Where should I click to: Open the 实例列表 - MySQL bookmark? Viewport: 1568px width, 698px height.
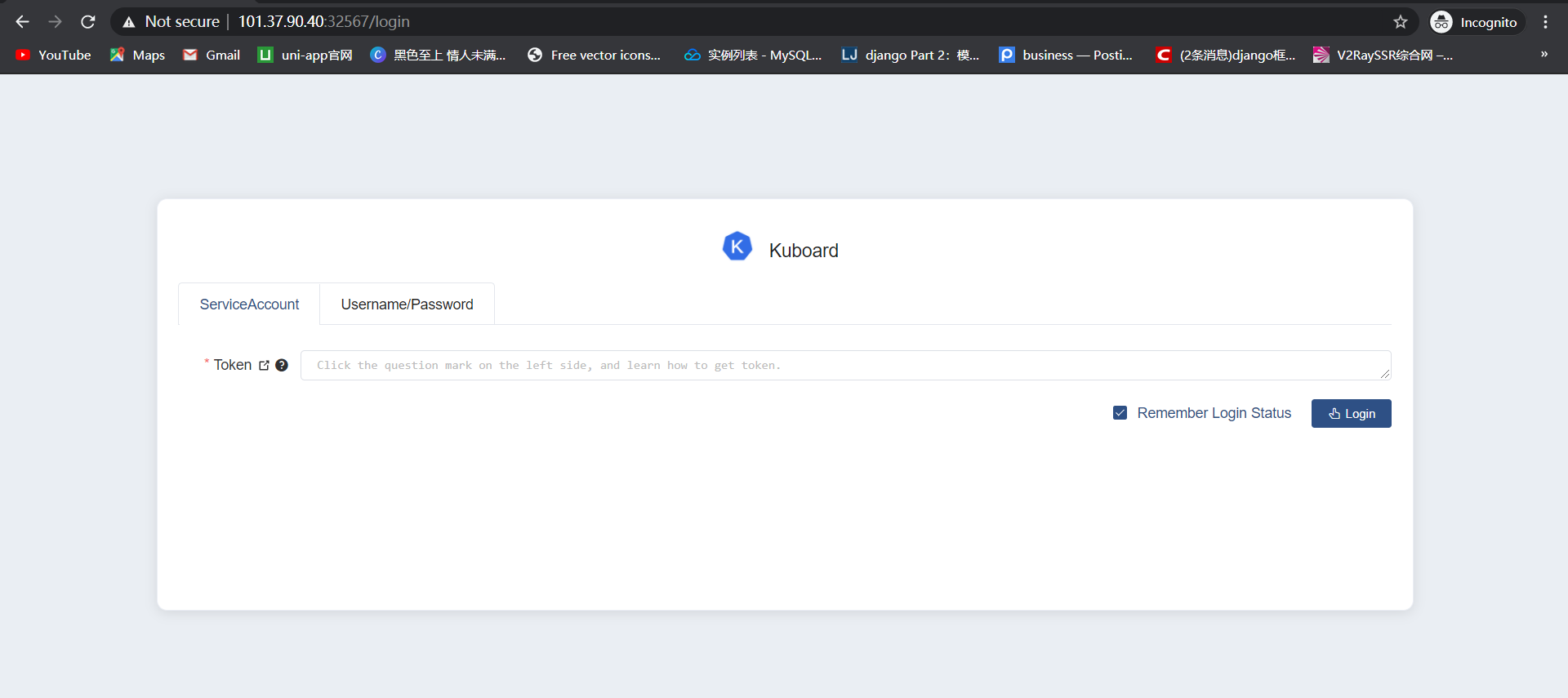[x=753, y=55]
